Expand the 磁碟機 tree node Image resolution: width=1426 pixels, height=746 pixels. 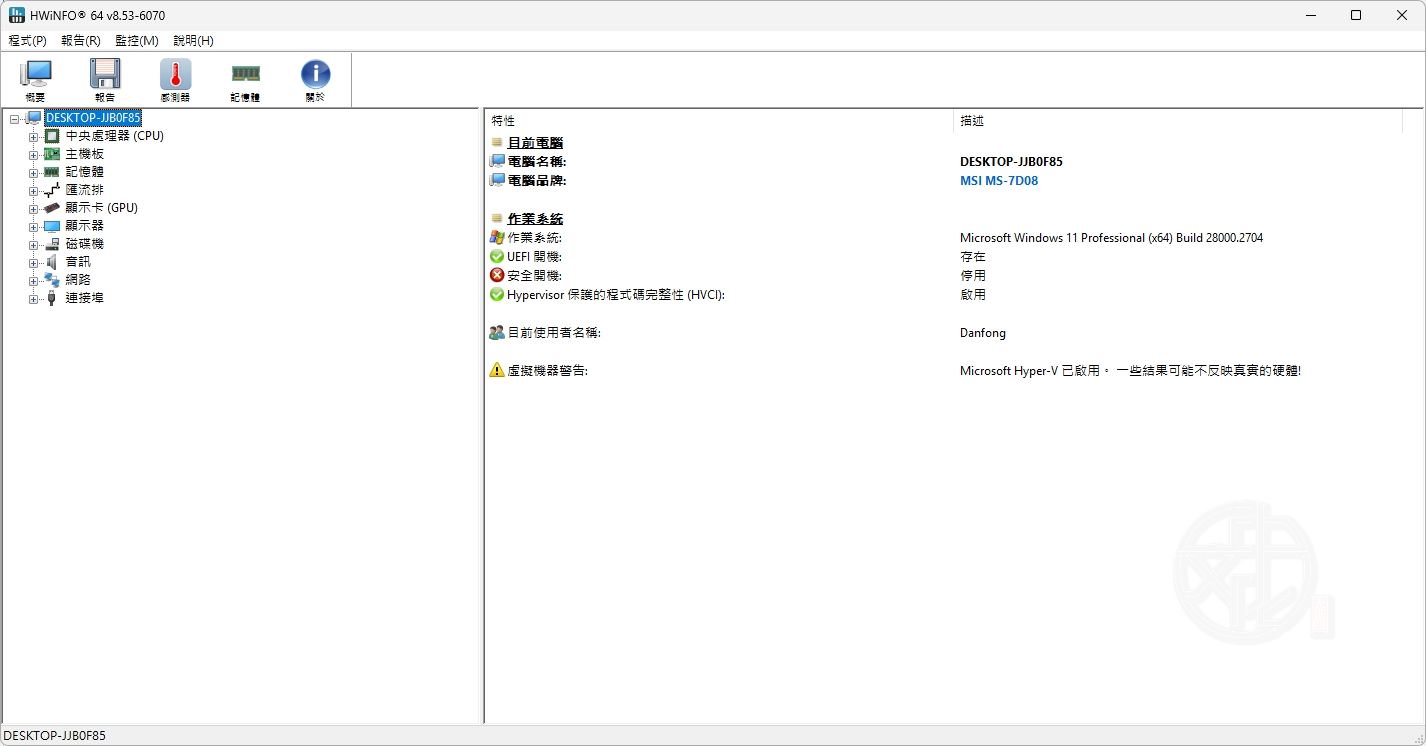[x=33, y=245]
